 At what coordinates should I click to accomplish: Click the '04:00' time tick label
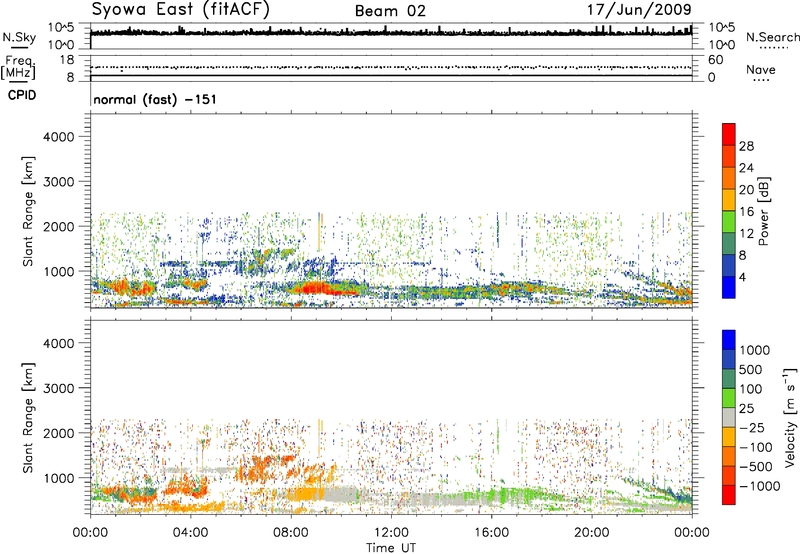pyautogui.click(x=190, y=533)
